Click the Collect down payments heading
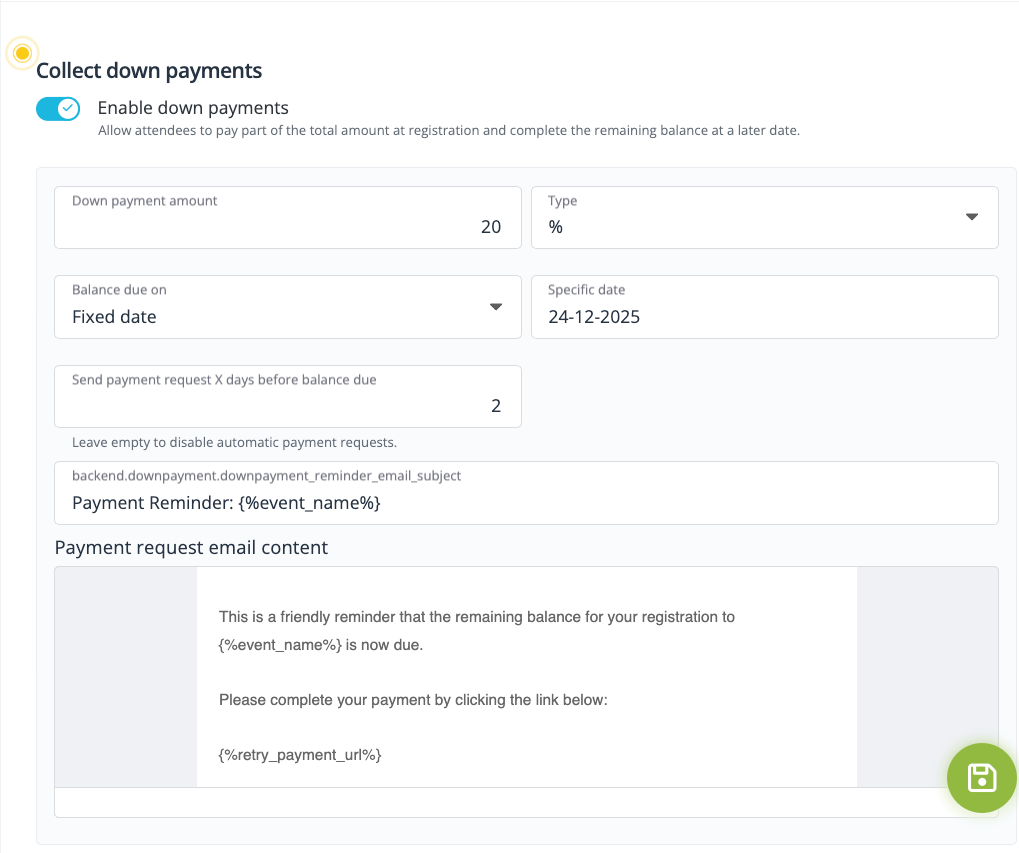This screenshot has height=853, width=1019. tap(148, 71)
